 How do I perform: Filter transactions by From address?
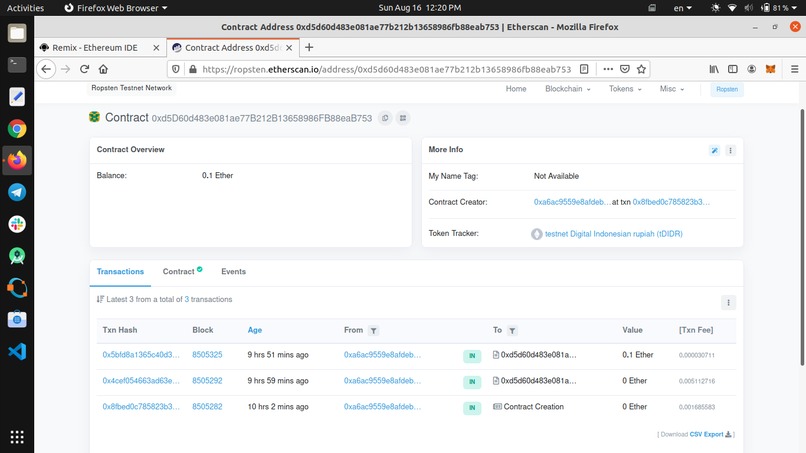[x=374, y=331]
